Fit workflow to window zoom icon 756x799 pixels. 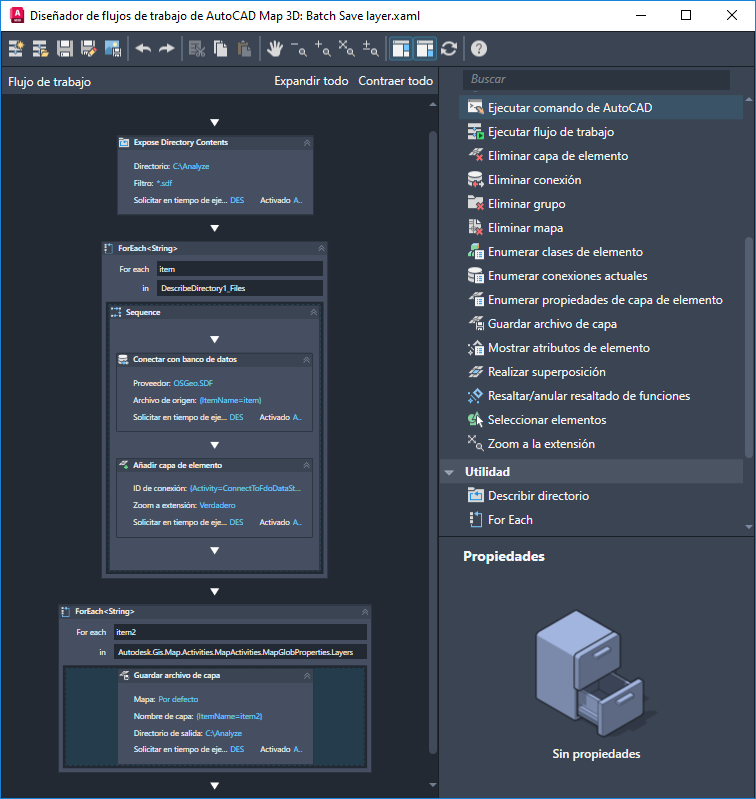(x=346, y=49)
